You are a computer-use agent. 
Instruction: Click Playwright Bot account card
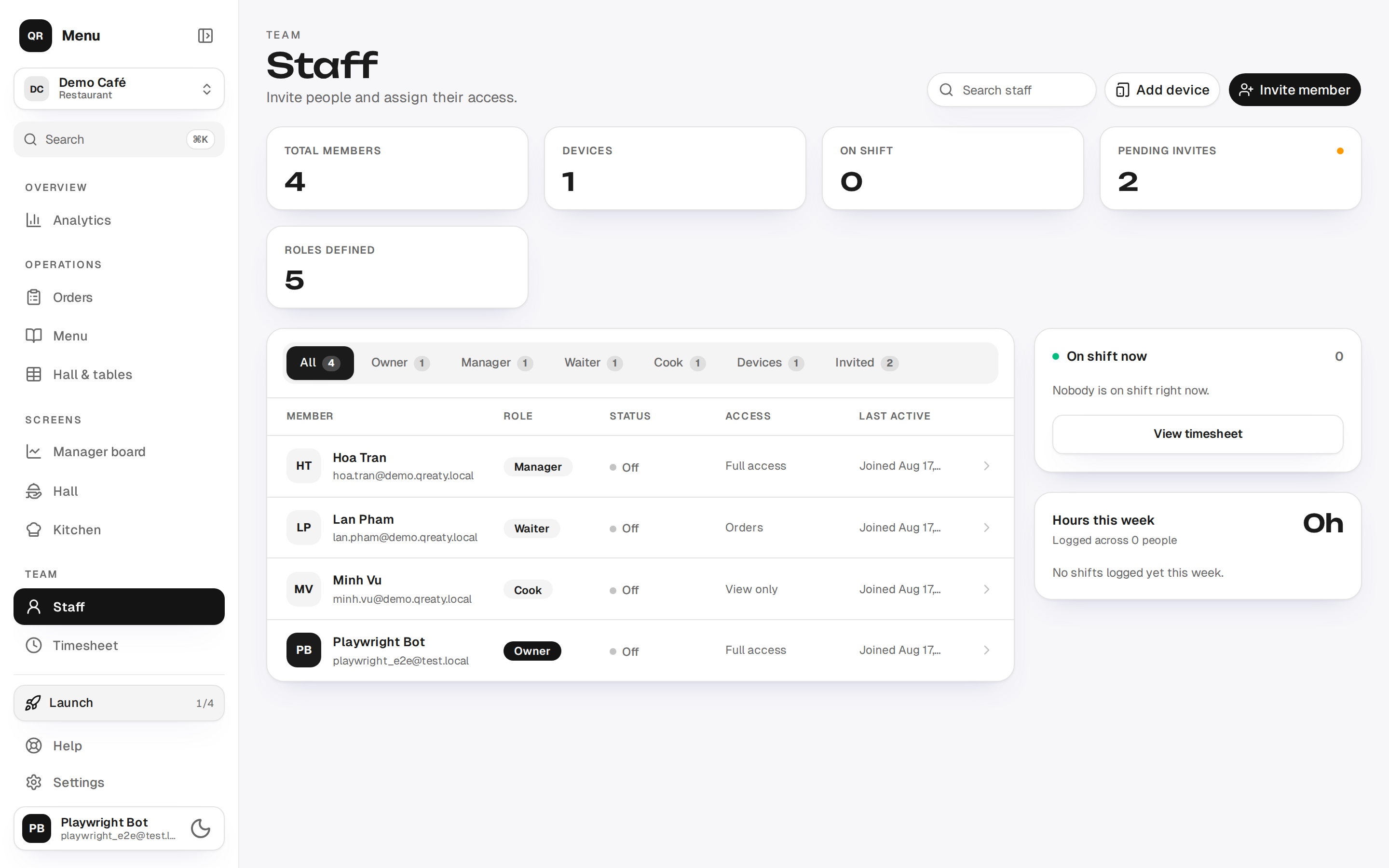coord(119,828)
